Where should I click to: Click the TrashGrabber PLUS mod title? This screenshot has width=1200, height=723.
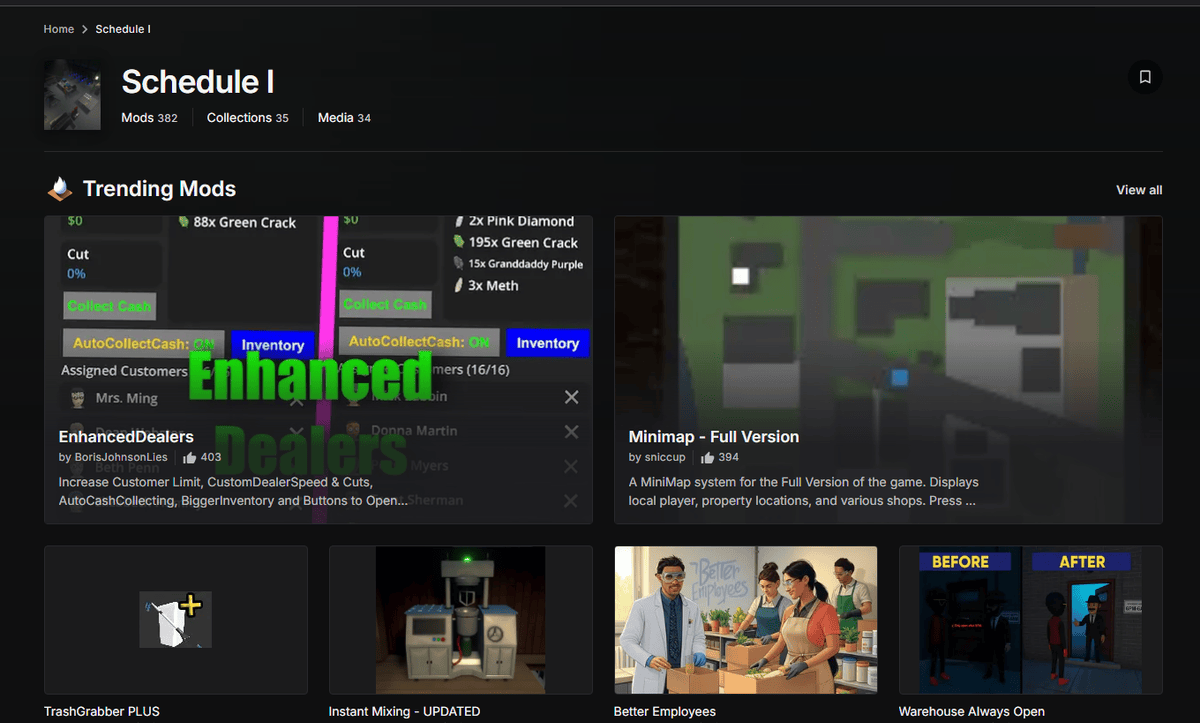tap(102, 712)
